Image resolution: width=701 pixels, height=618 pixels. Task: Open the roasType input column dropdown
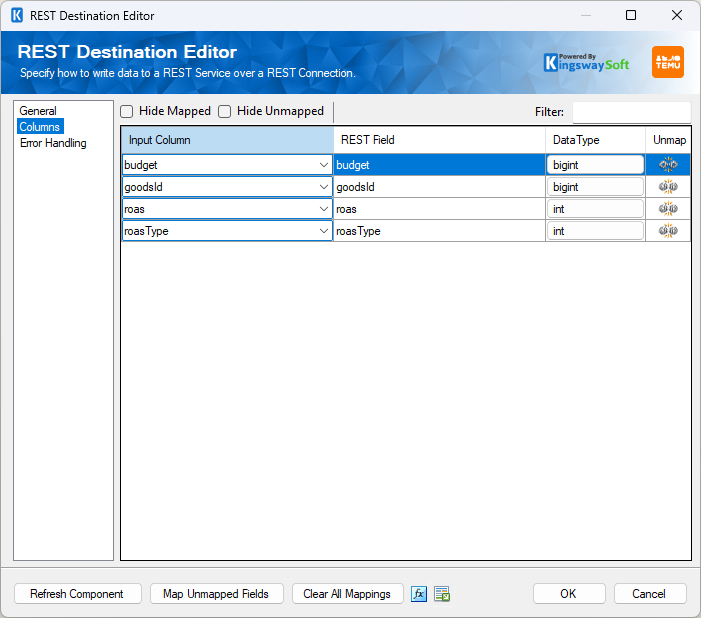(324, 230)
